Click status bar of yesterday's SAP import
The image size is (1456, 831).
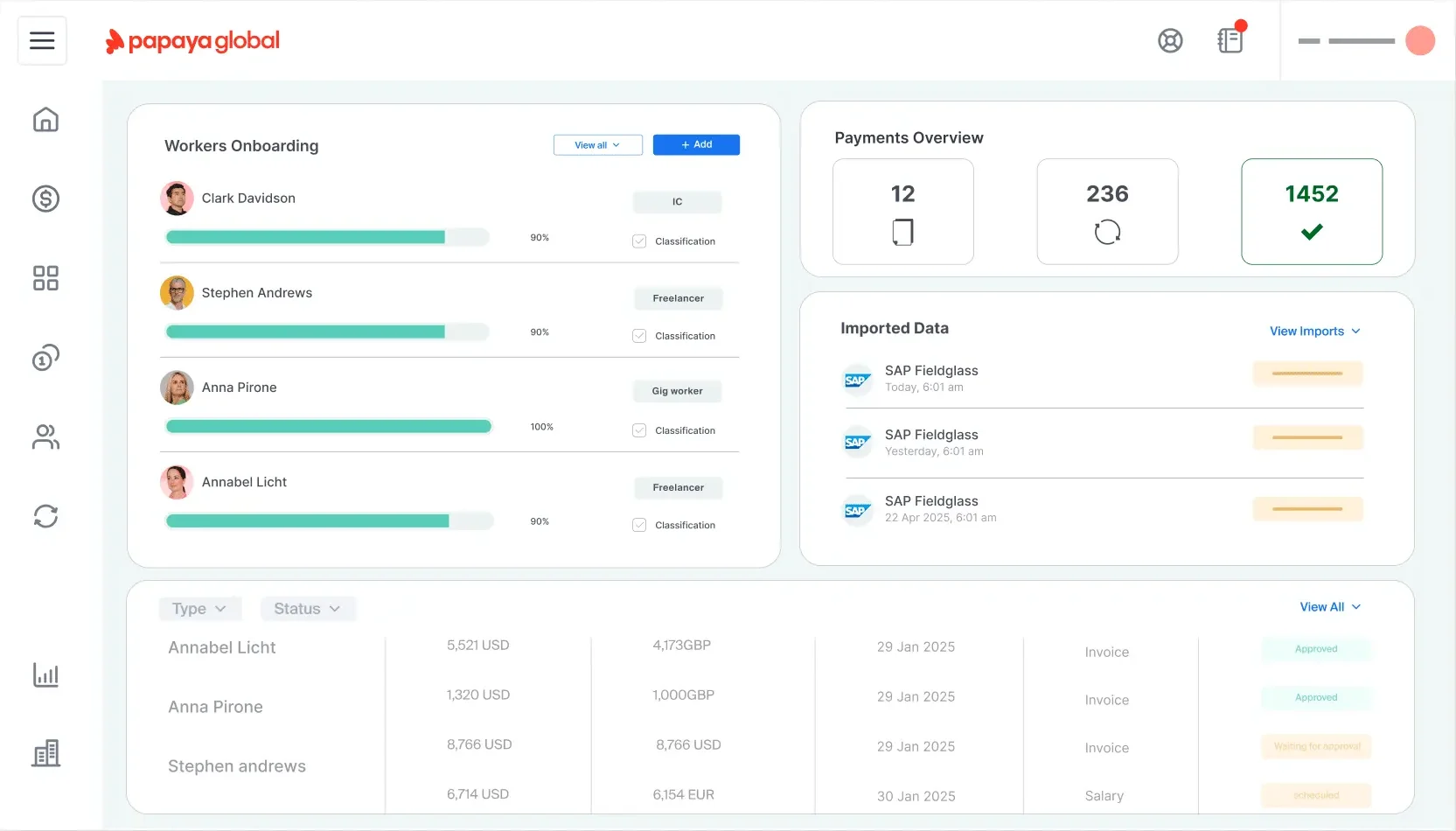click(x=1308, y=437)
